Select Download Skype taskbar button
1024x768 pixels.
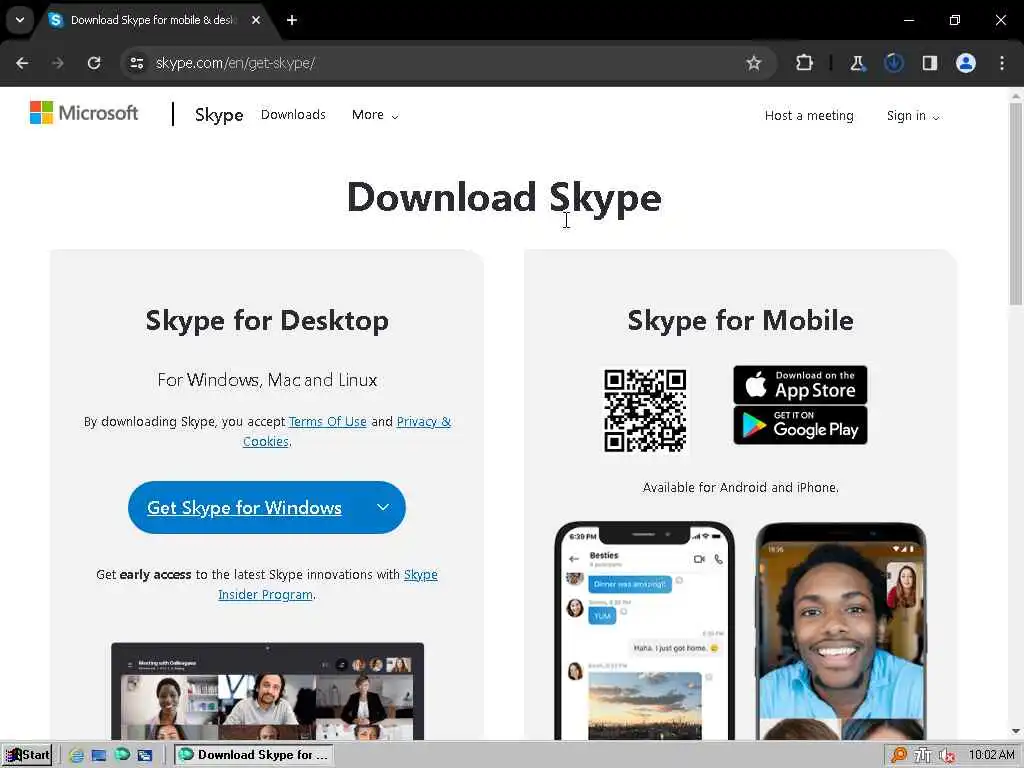tap(254, 755)
